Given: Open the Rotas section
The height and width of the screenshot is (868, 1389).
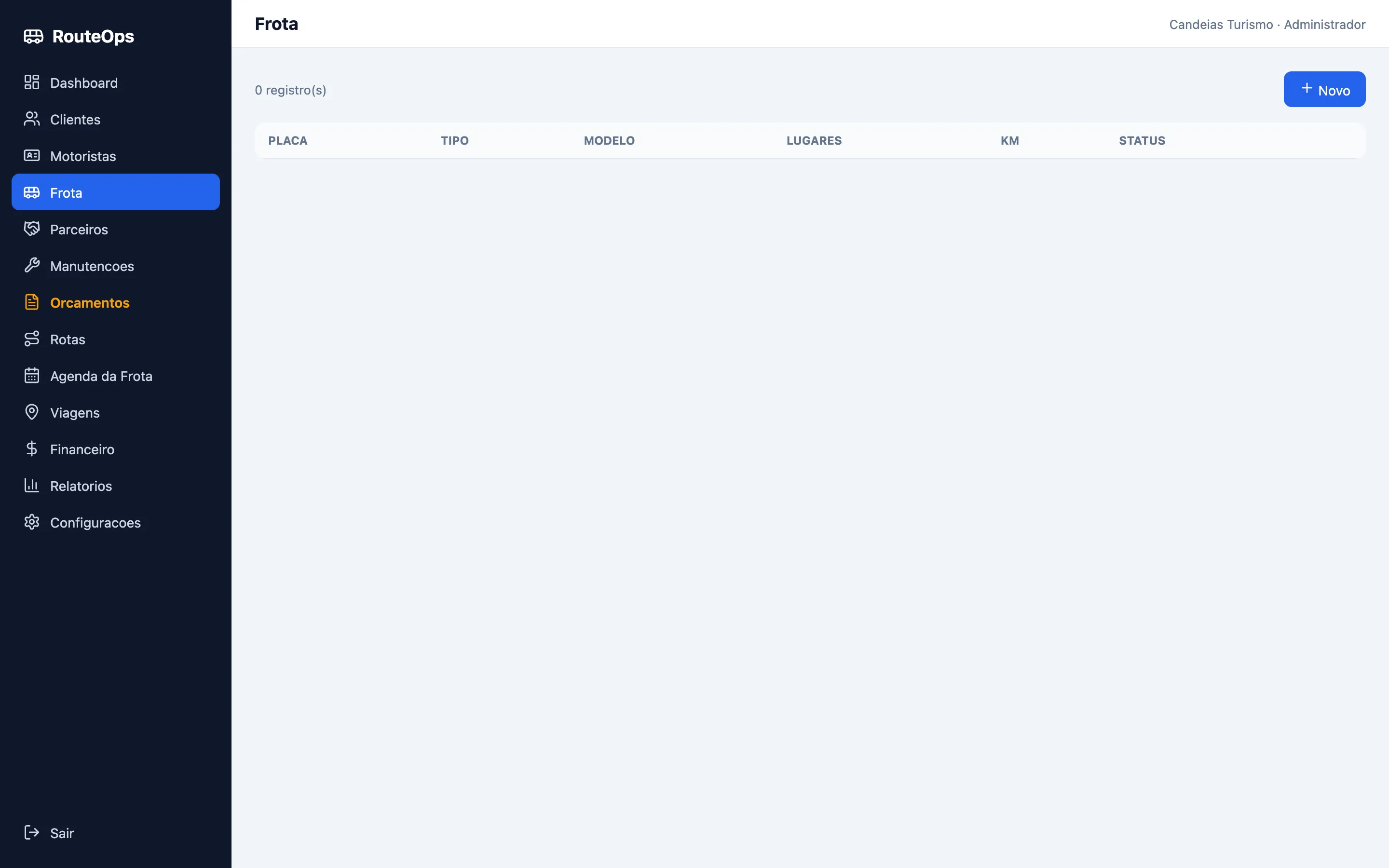Looking at the screenshot, I should pos(115,339).
